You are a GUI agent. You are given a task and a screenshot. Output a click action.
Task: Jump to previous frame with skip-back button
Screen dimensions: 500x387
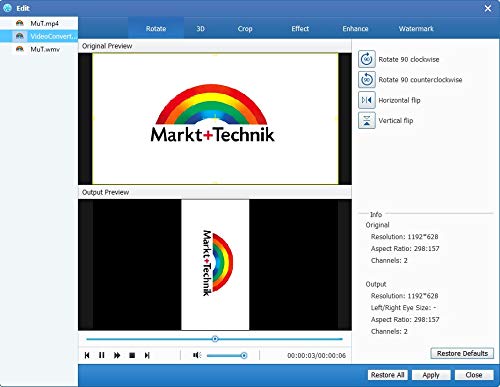87,355
